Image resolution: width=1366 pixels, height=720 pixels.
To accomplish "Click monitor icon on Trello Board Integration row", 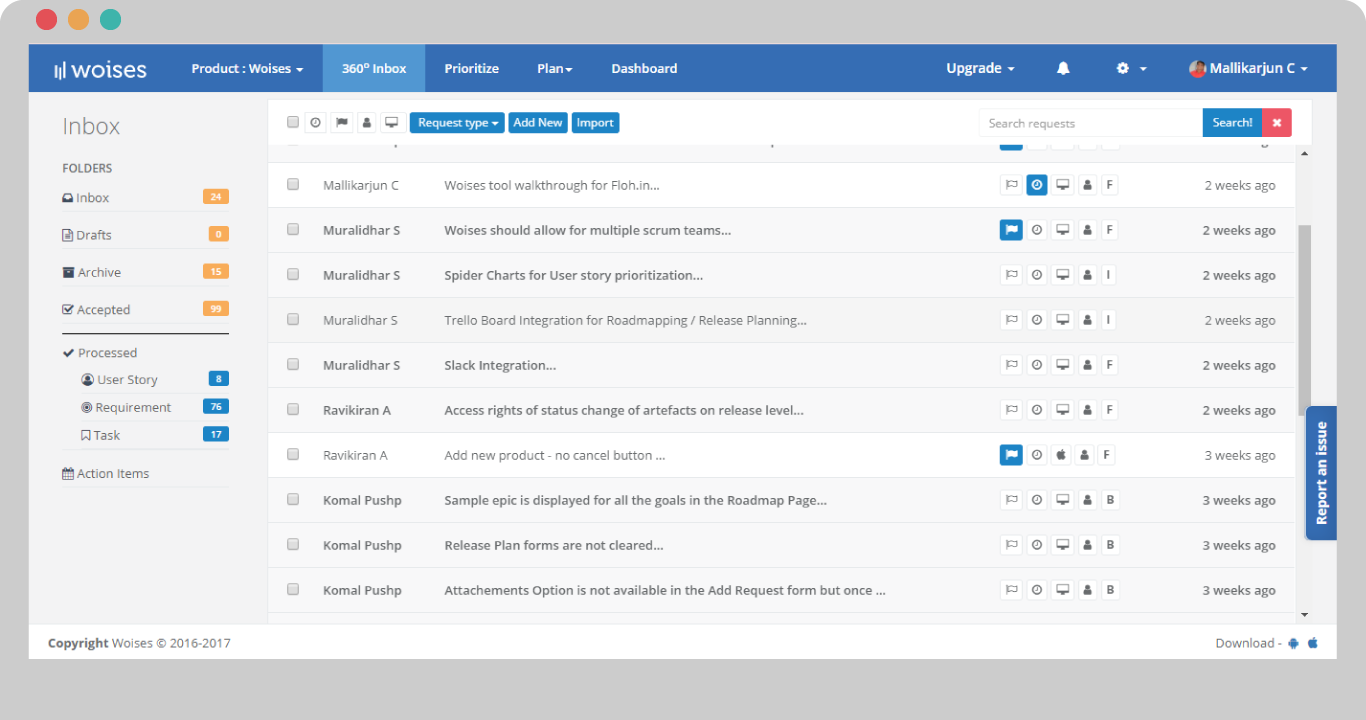I will point(1063,320).
